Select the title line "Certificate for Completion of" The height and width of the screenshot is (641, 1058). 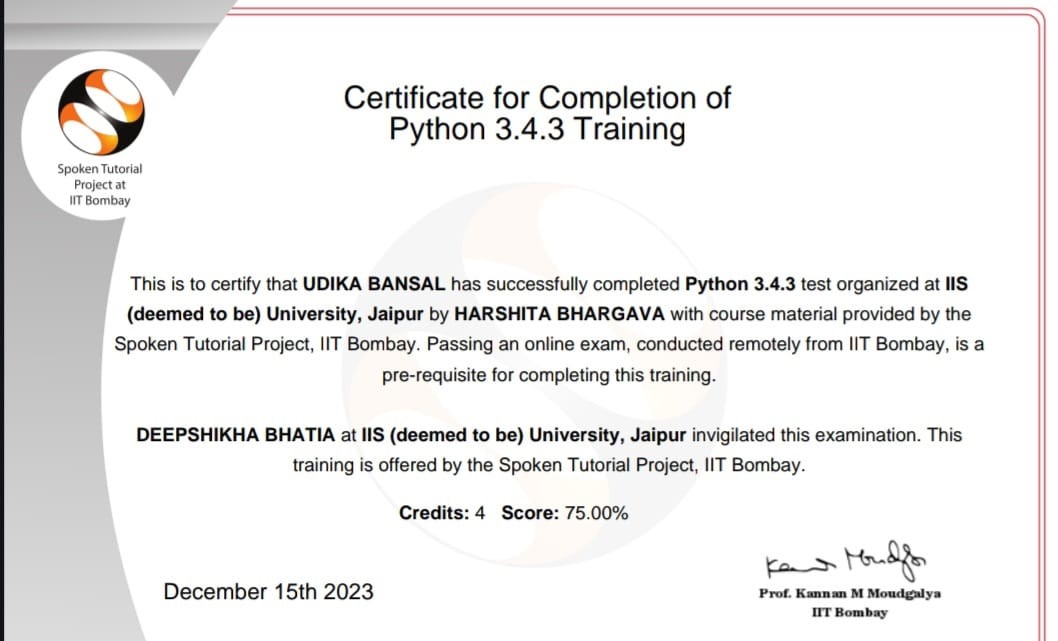pyautogui.click(x=537, y=98)
